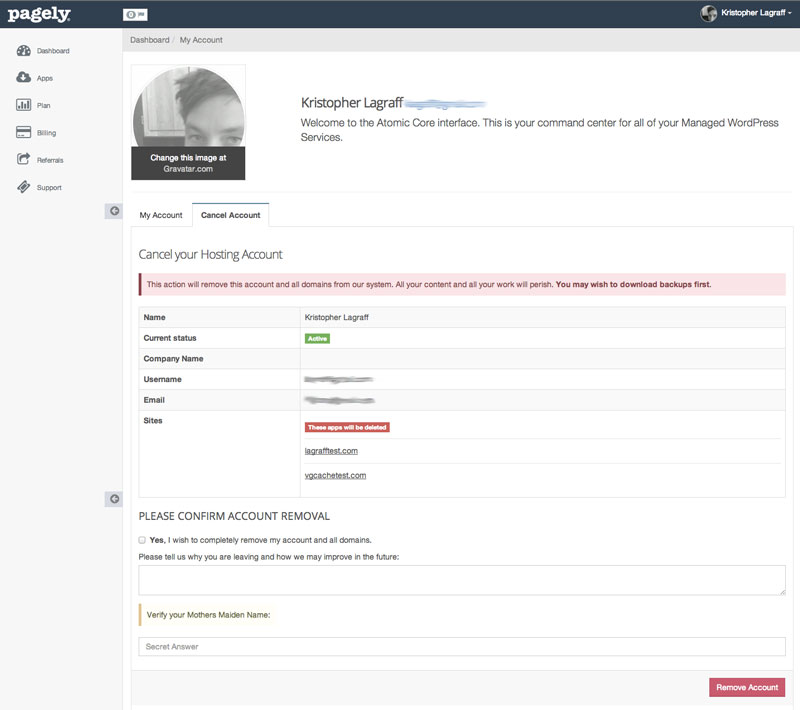Open the Plan bar chart icon
The image size is (800, 710).
(23, 105)
